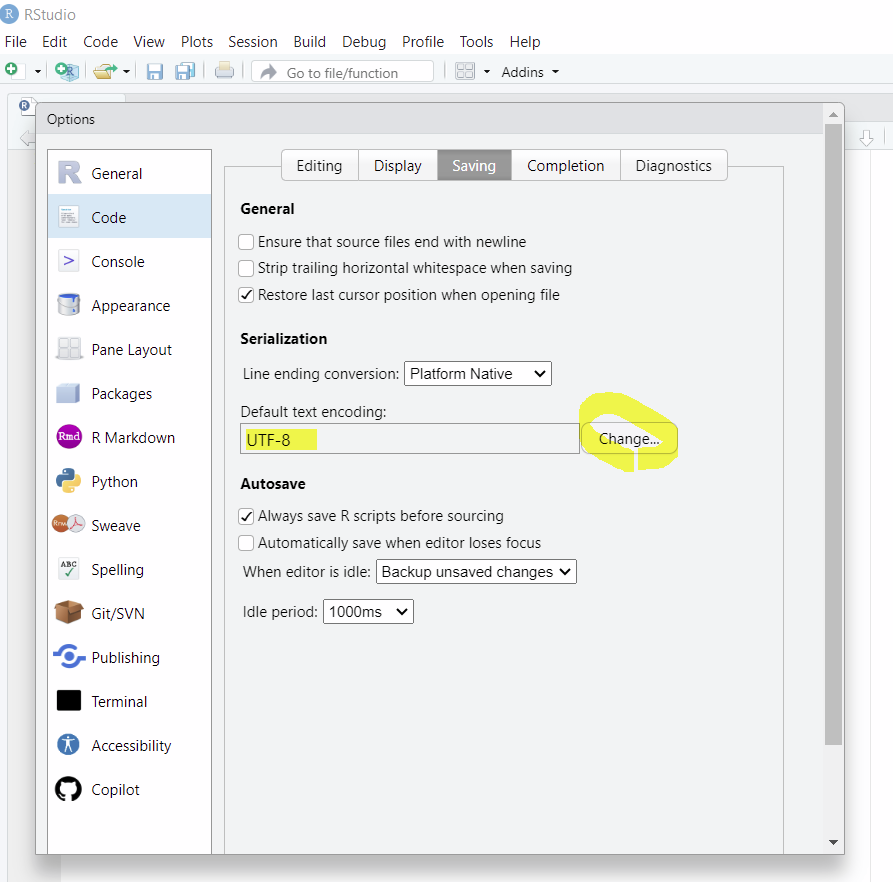Select Git/SVN options category
The height and width of the screenshot is (882, 893).
coord(130,613)
